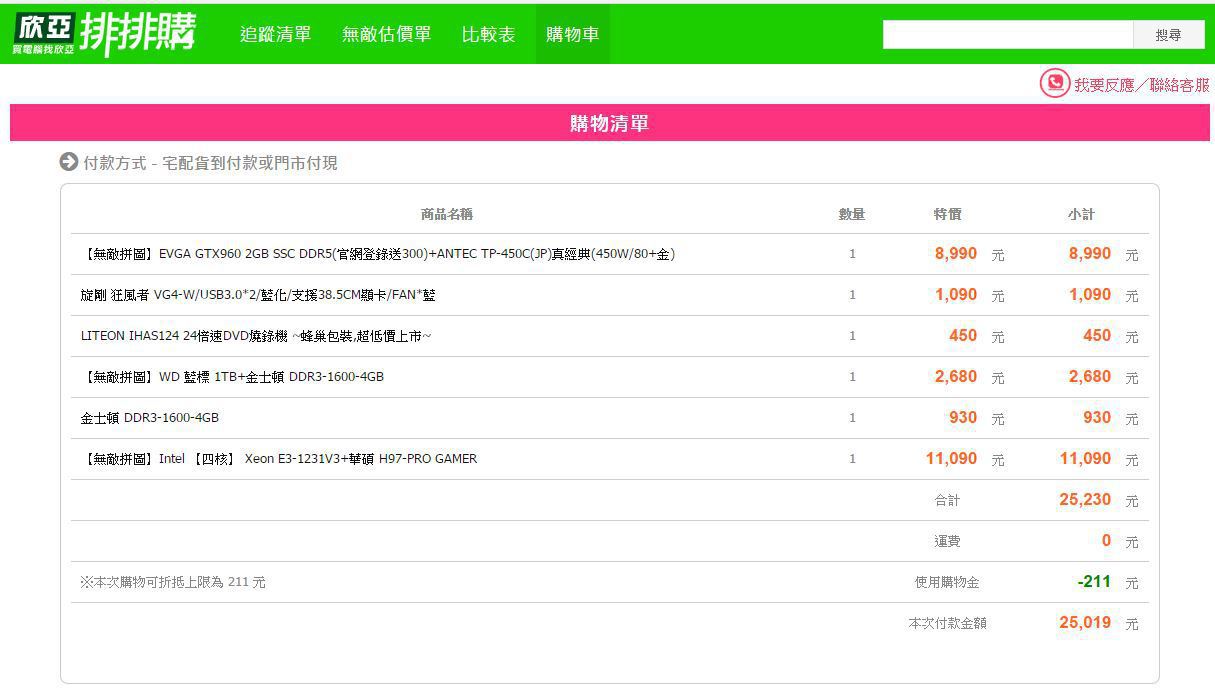Open the 欣亞 排排購 logo homepage
Image resolution: width=1215 pixels, height=690 pixels.
click(x=105, y=34)
